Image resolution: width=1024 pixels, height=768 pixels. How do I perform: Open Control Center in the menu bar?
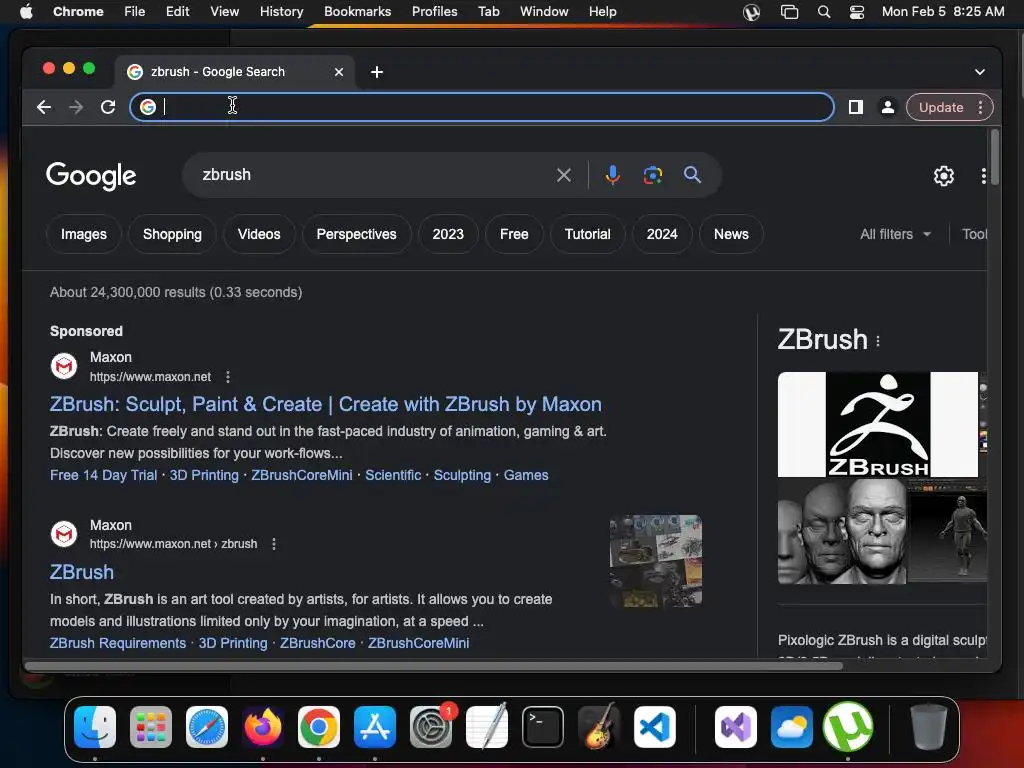857,12
